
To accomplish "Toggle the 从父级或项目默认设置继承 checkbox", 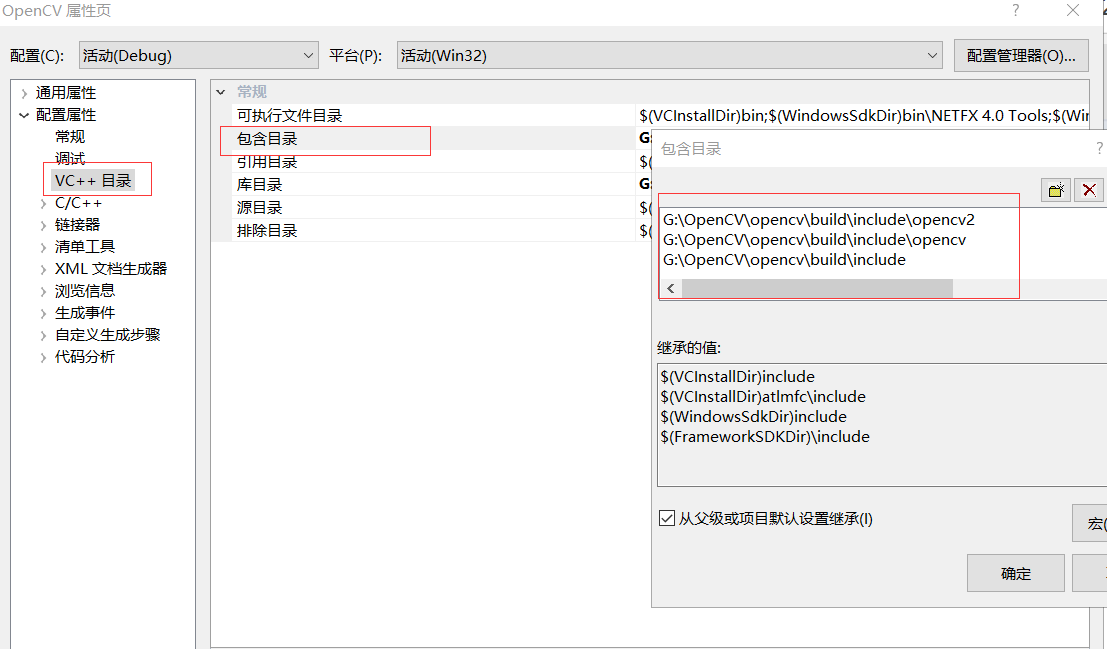I will coord(667,518).
